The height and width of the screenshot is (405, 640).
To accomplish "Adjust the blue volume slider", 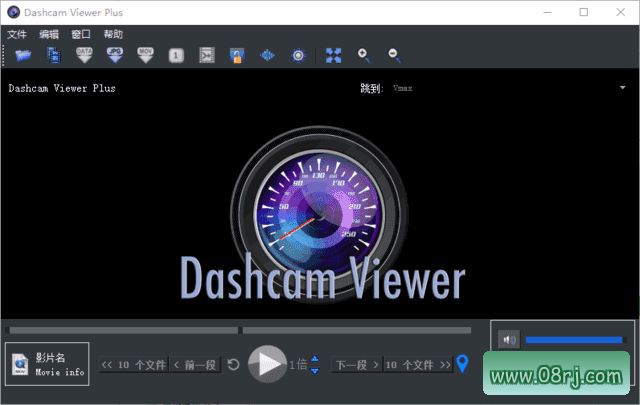I will pyautogui.click(x=574, y=340).
